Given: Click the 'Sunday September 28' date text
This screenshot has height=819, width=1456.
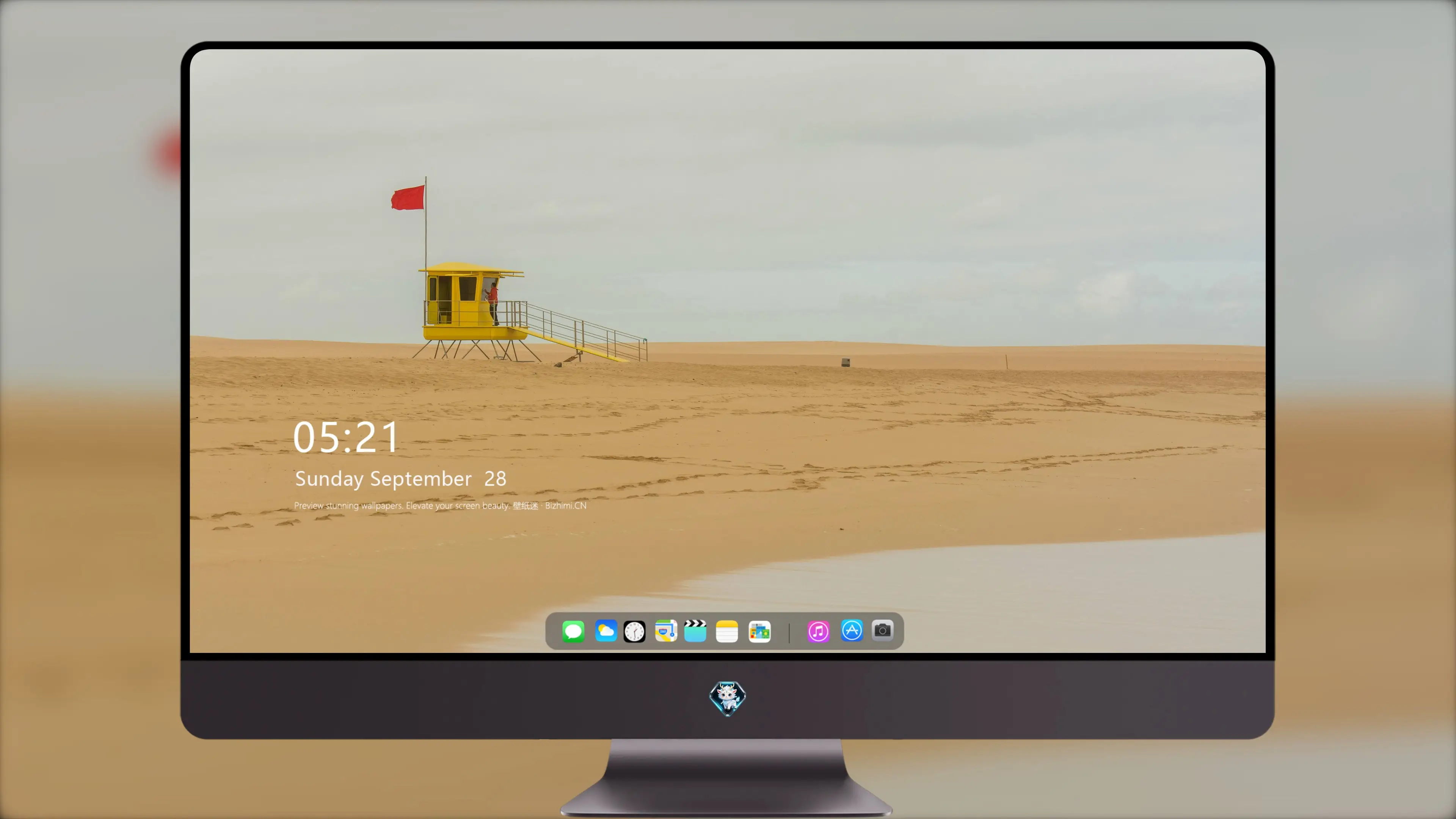Looking at the screenshot, I should (401, 479).
